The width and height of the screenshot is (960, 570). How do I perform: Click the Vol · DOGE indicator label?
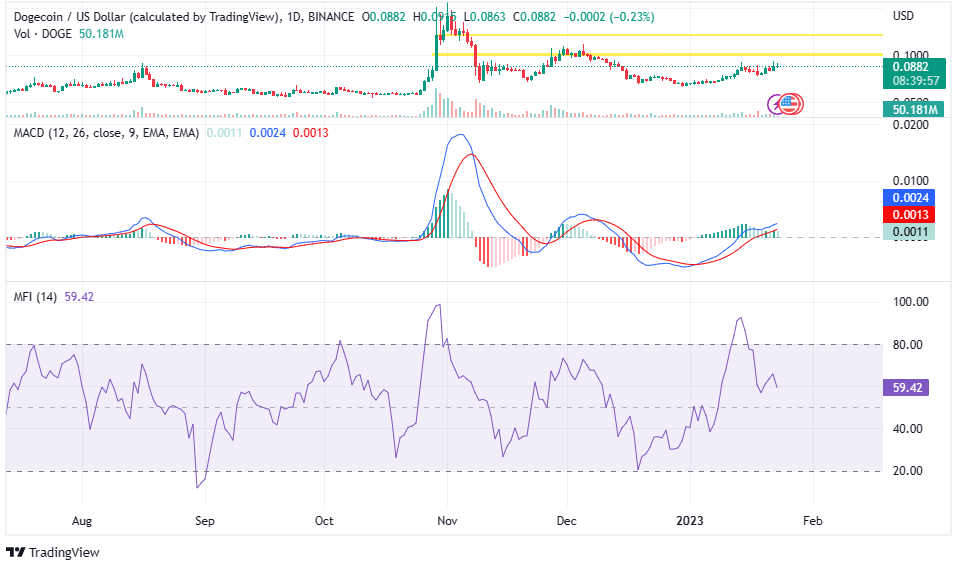[x=43, y=34]
